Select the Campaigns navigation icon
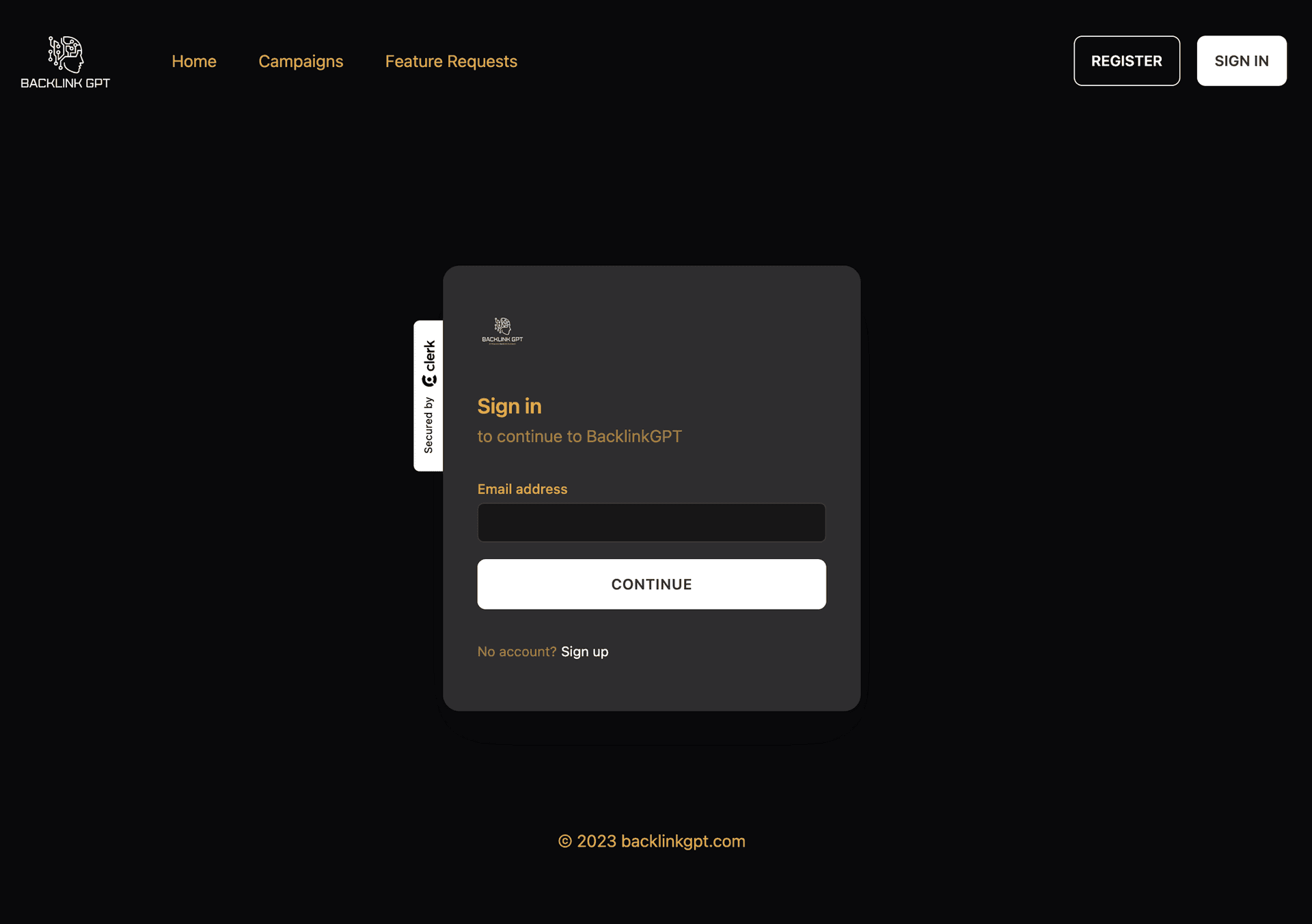Image resolution: width=1312 pixels, height=924 pixels. tap(300, 61)
